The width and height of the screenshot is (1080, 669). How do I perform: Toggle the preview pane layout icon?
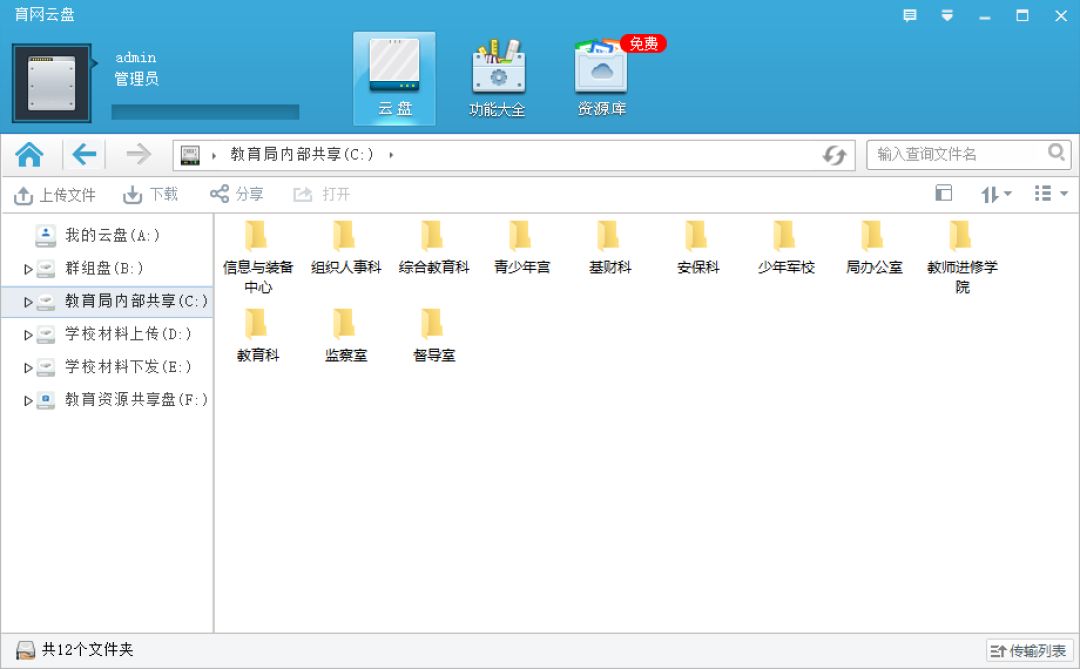click(x=944, y=193)
